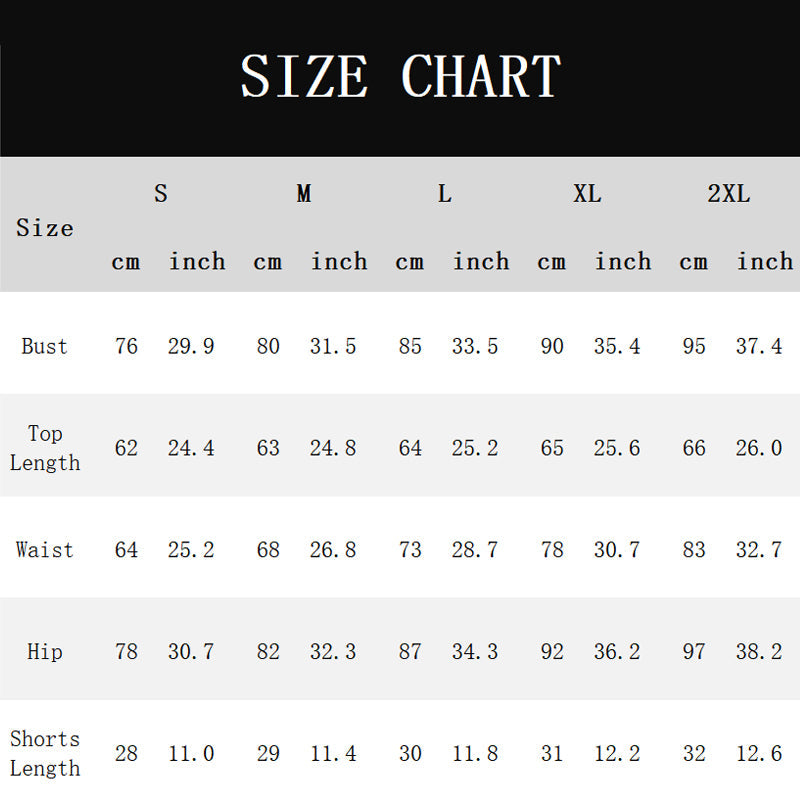Select the L size column header

[x=444, y=193]
